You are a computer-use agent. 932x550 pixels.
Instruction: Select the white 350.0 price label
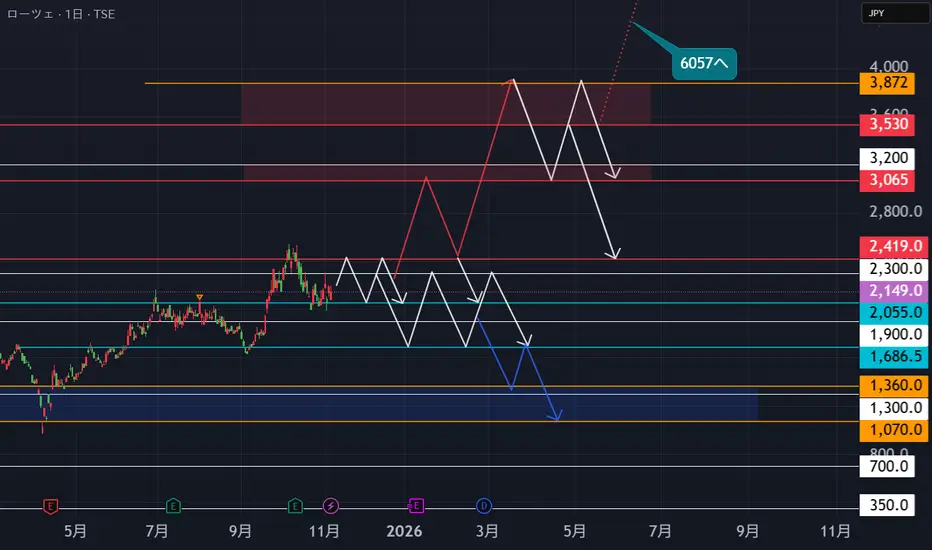[x=887, y=505]
